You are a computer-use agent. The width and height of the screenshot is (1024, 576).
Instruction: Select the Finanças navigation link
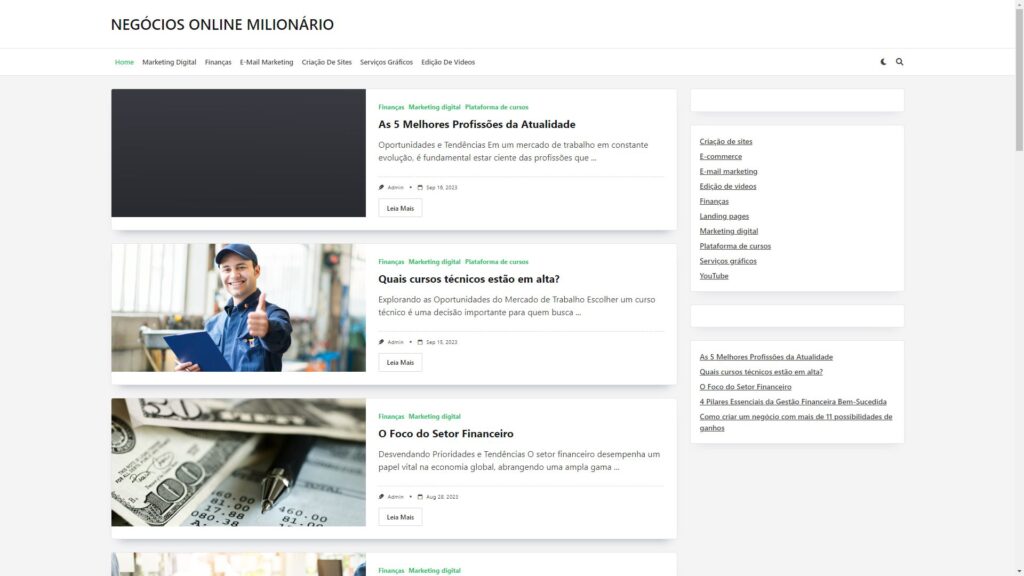pyautogui.click(x=217, y=61)
